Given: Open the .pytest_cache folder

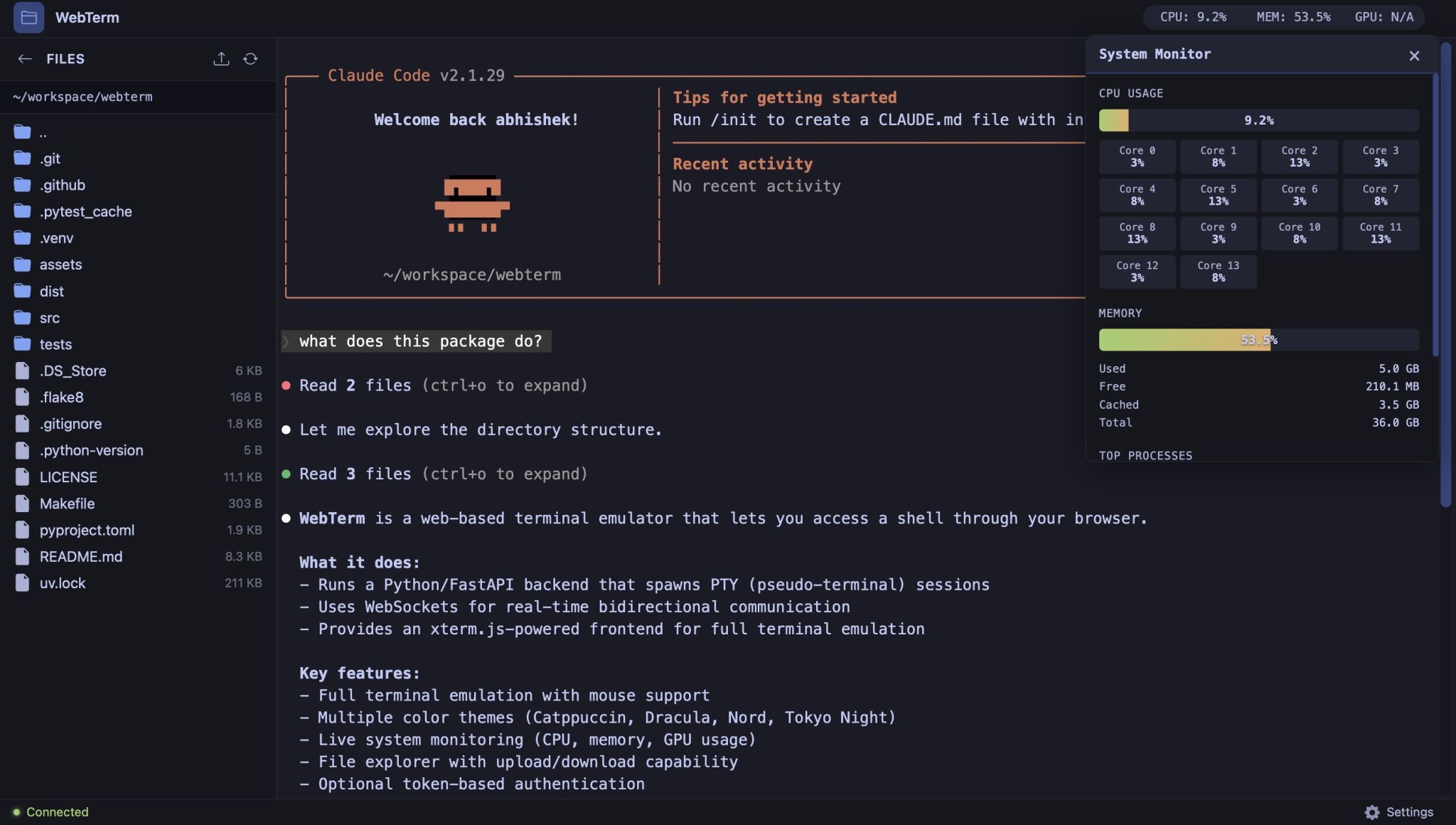Looking at the screenshot, I should (138, 211).
